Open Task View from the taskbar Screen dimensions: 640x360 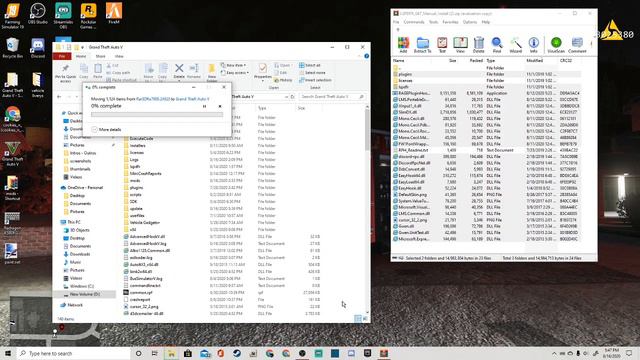(x=155, y=353)
